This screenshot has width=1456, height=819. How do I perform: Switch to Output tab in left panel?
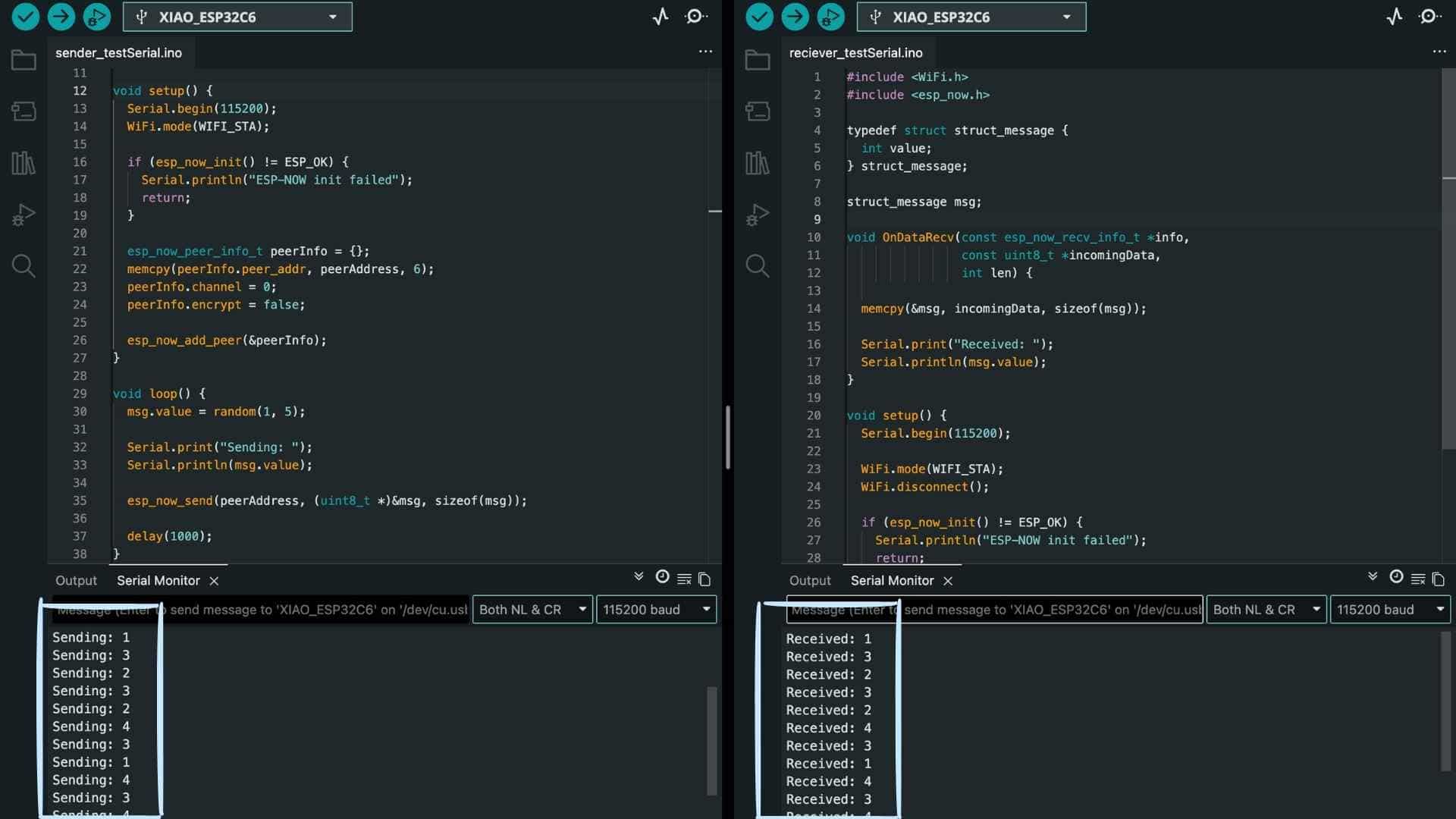point(76,581)
